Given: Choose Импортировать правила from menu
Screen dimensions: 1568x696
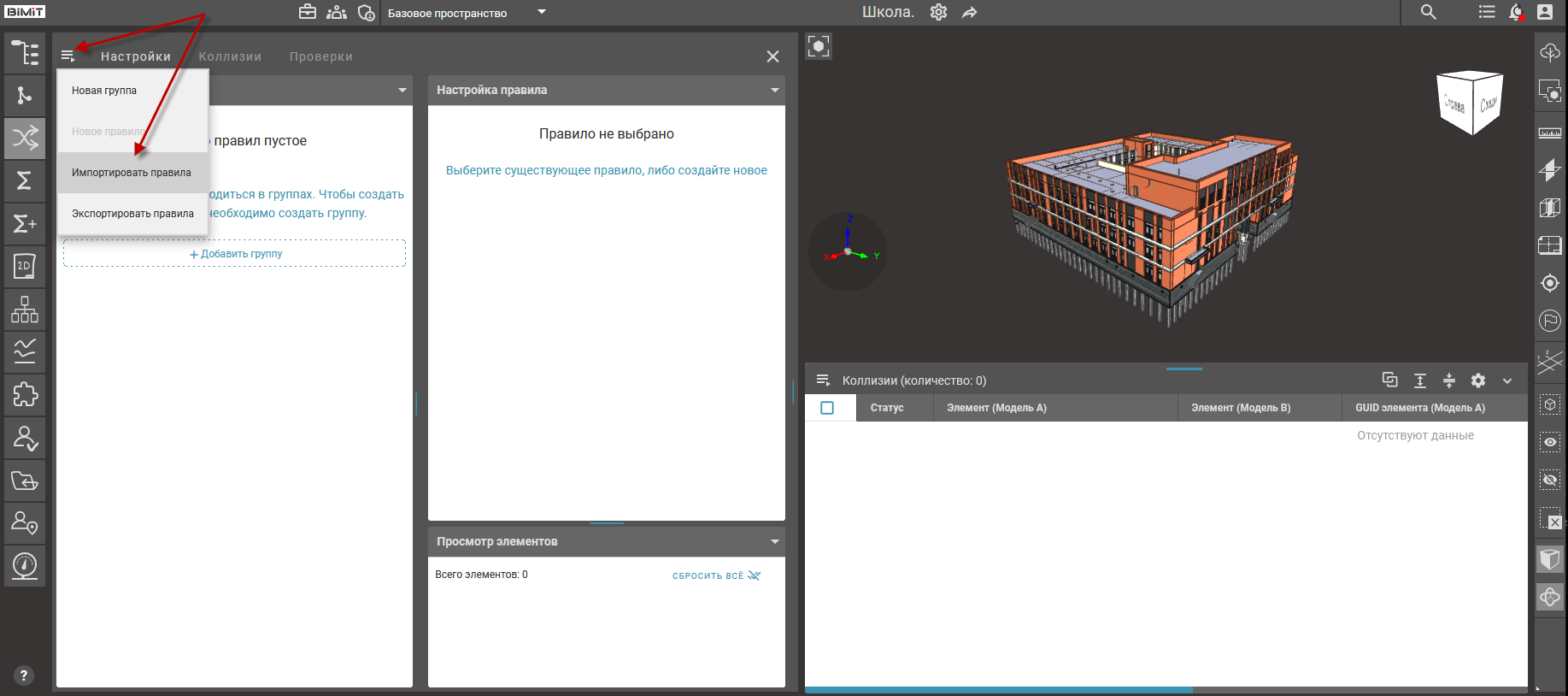Looking at the screenshot, I should point(132,173).
